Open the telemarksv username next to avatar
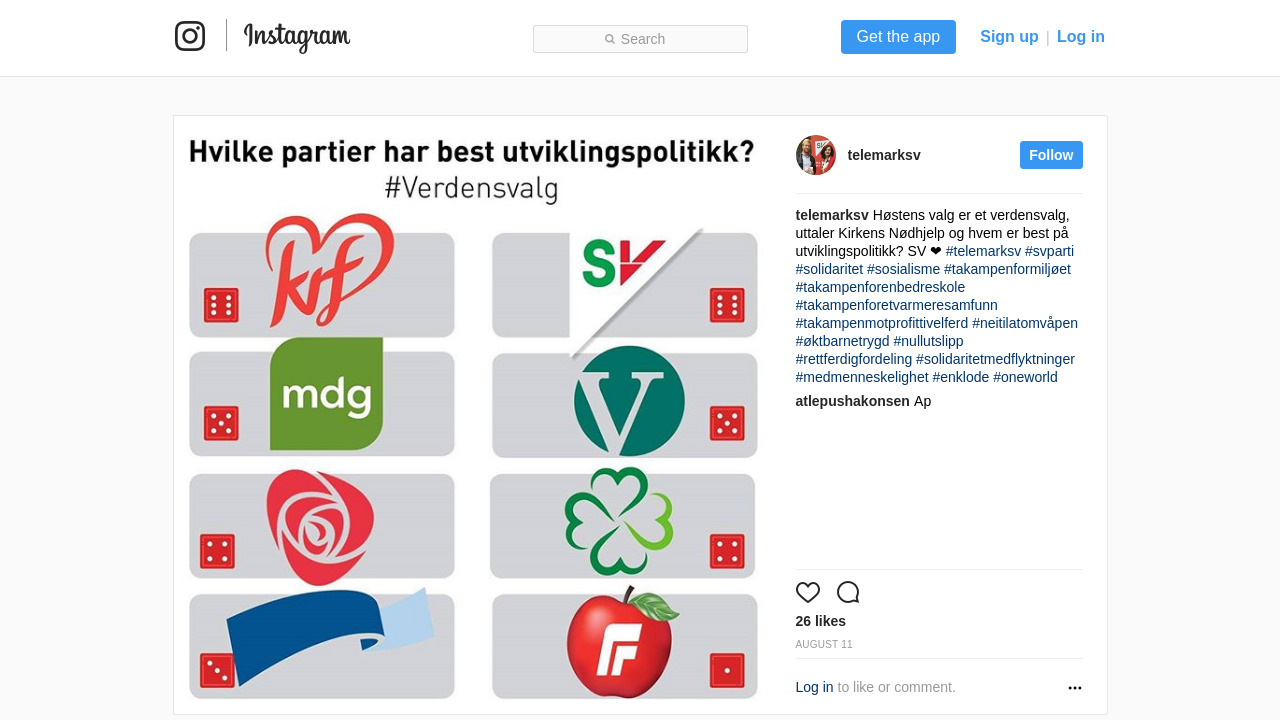Screen dimensions: 1280x720 (x=884, y=155)
